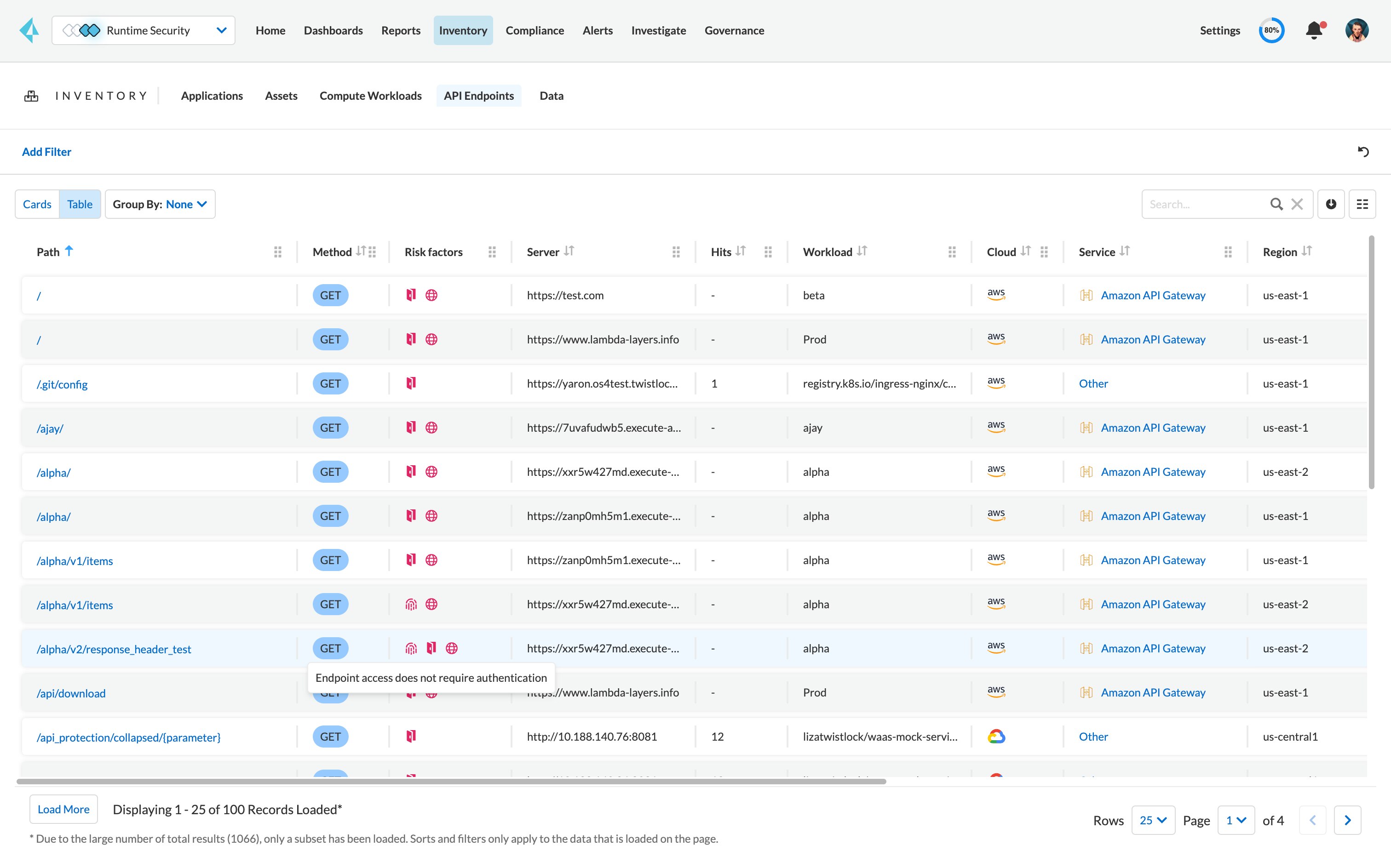Open the Compliance menu item
Viewport: 1391px width, 868px height.
(535, 30)
